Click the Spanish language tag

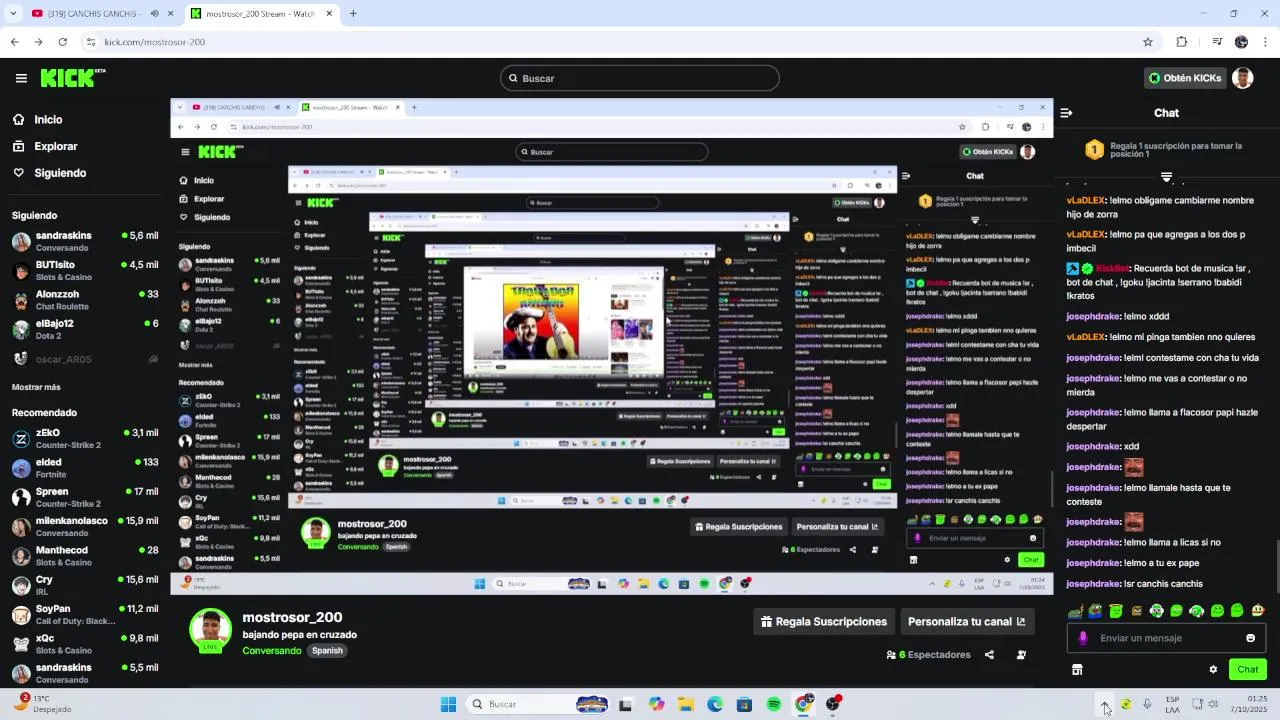pyautogui.click(x=327, y=651)
